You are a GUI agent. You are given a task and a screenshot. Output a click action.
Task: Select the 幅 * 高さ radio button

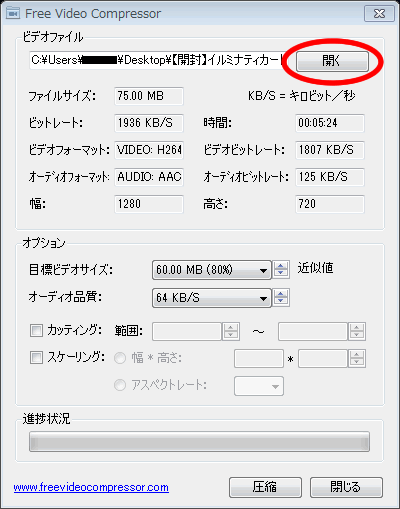point(120,358)
